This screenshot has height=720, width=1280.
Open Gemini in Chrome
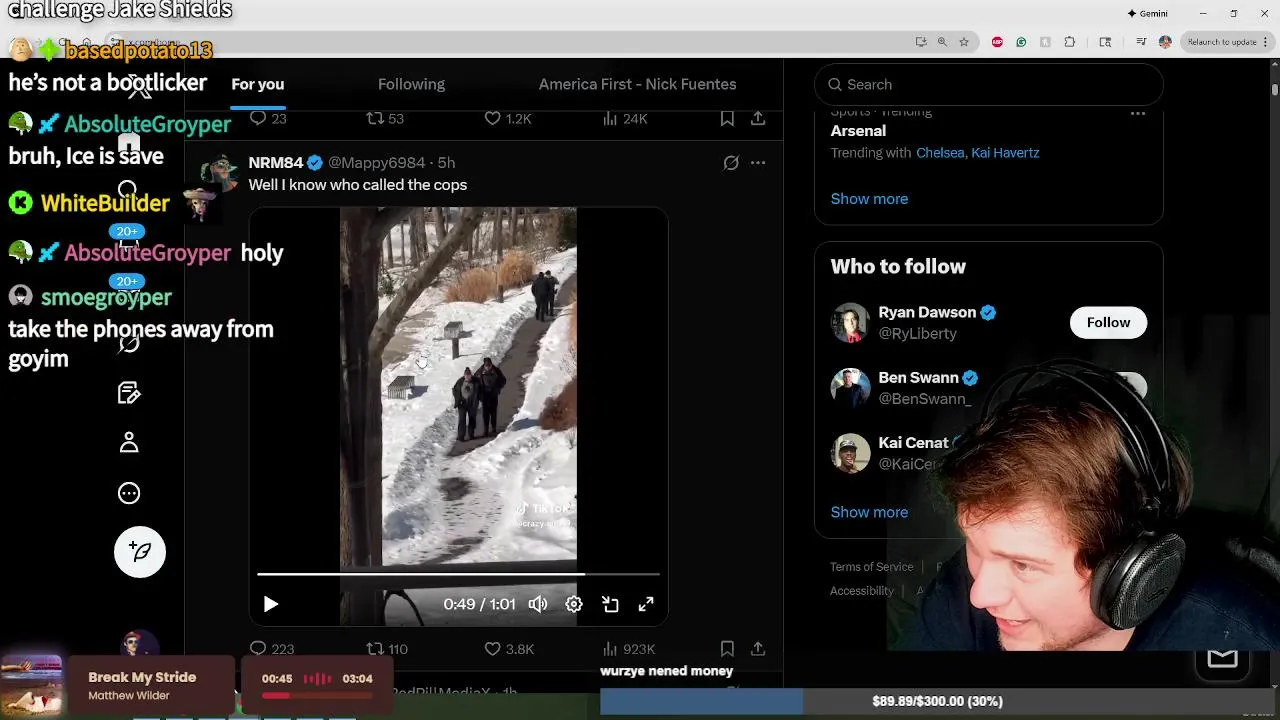coord(1147,13)
